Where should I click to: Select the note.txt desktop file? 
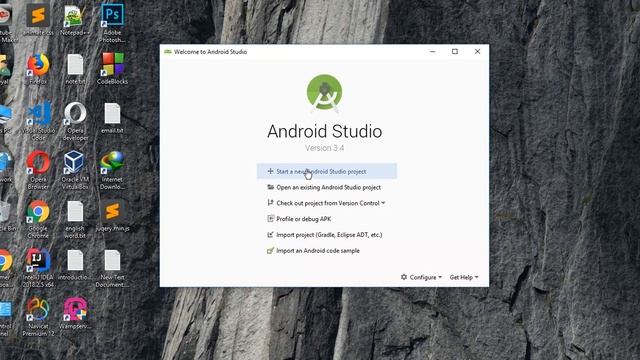(x=75, y=69)
